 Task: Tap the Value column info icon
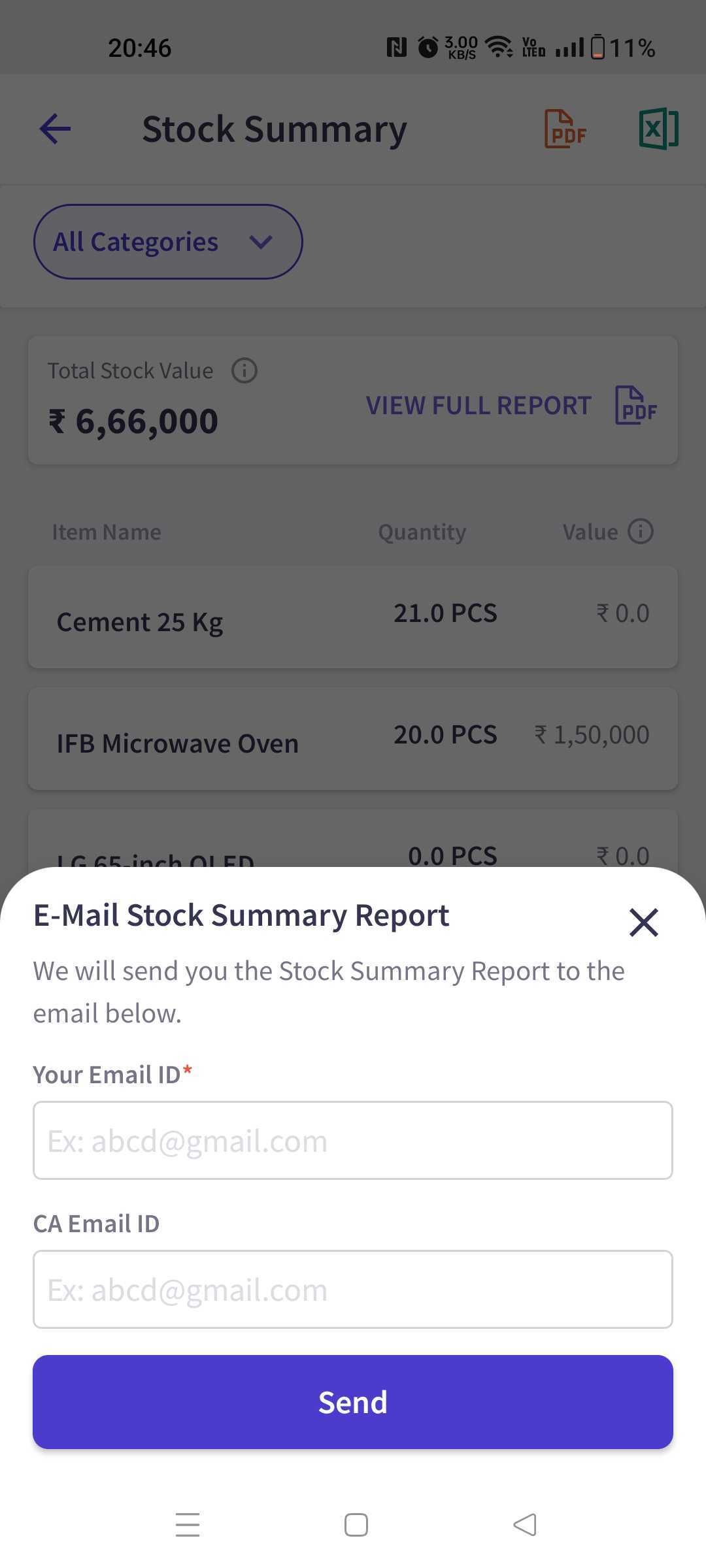(x=641, y=531)
